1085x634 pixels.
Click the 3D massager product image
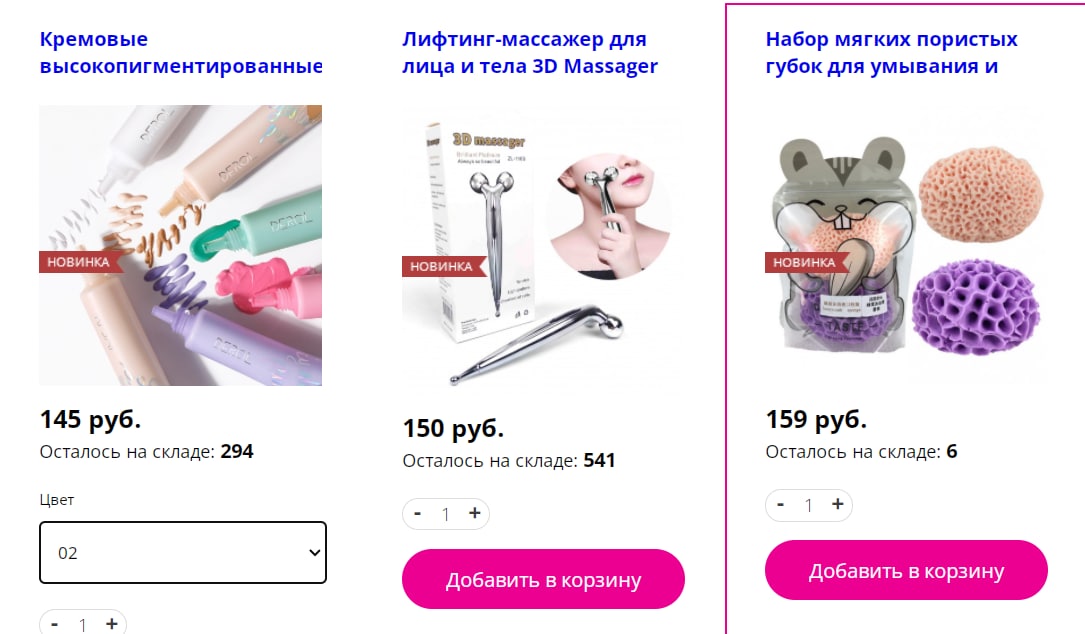click(x=543, y=249)
